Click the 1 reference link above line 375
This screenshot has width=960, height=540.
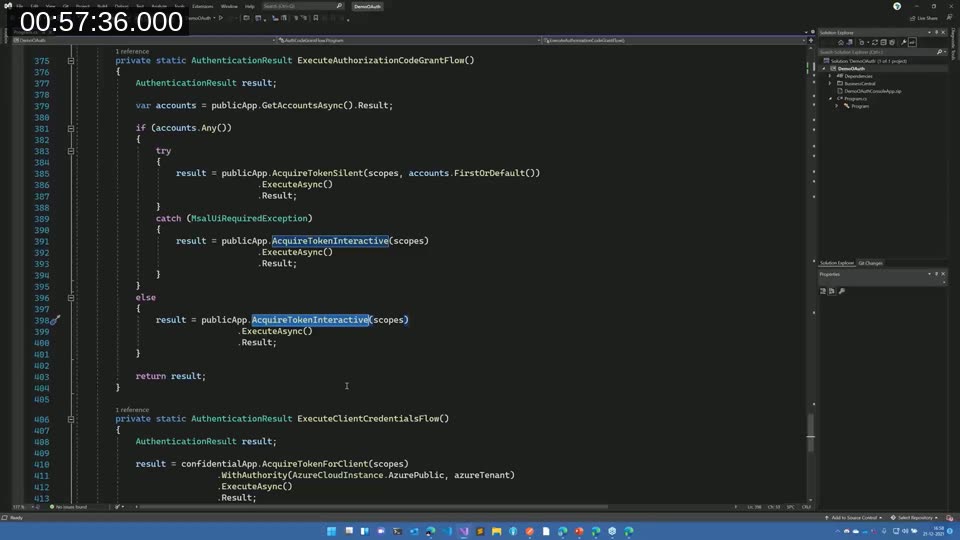click(132, 51)
